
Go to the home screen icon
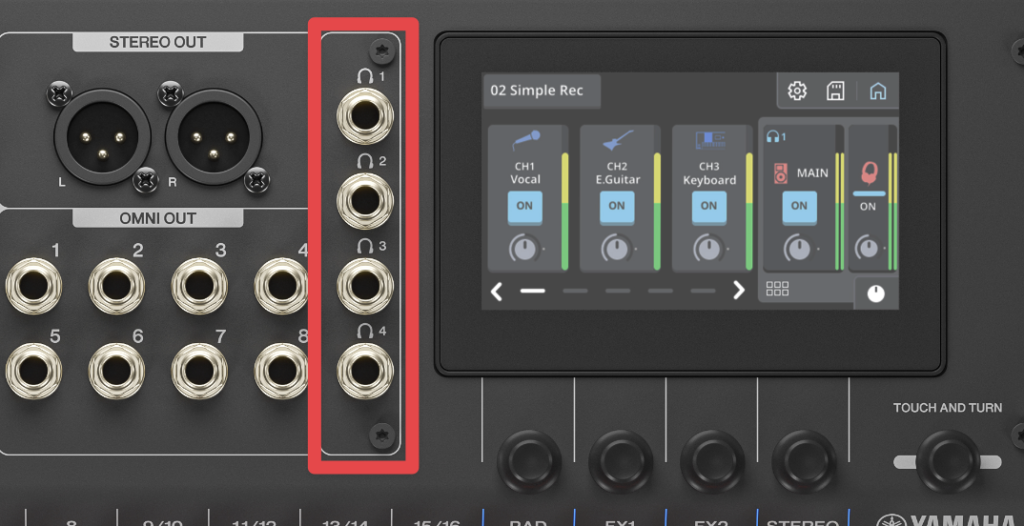877,91
